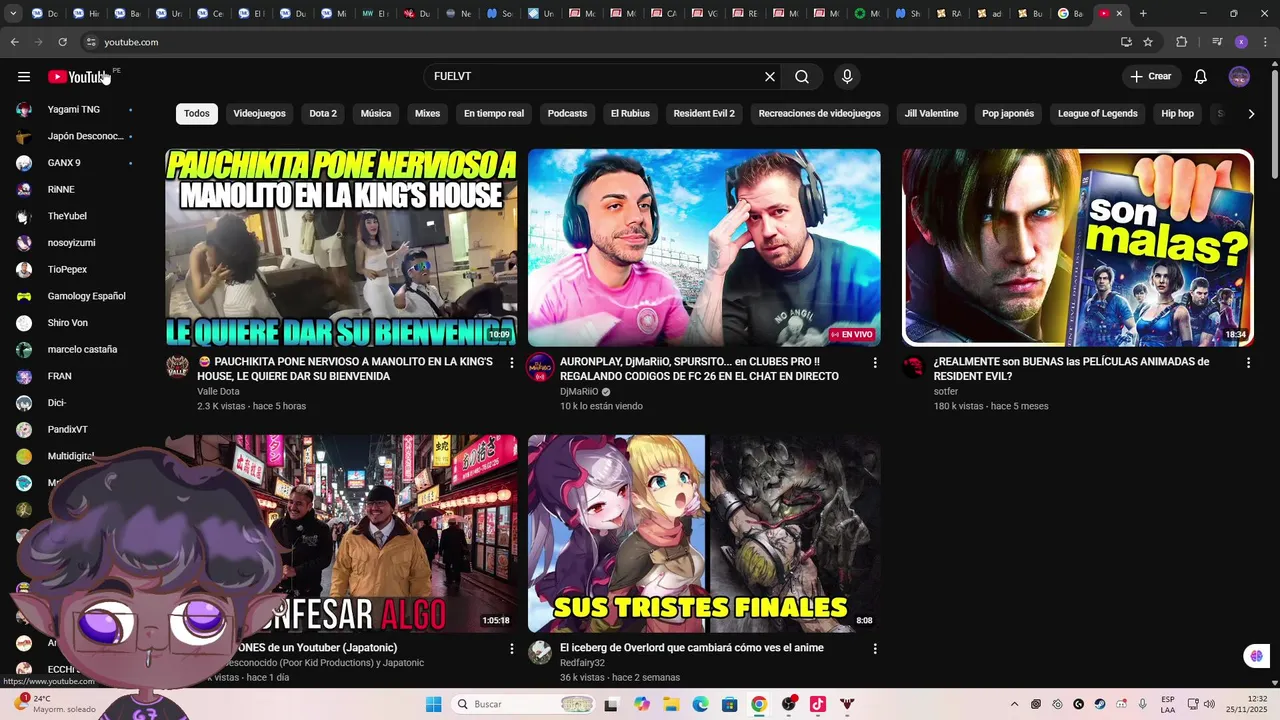The height and width of the screenshot is (720, 1280).
Task: Open Chrome extensions puzzle icon
Action: click(x=1181, y=42)
